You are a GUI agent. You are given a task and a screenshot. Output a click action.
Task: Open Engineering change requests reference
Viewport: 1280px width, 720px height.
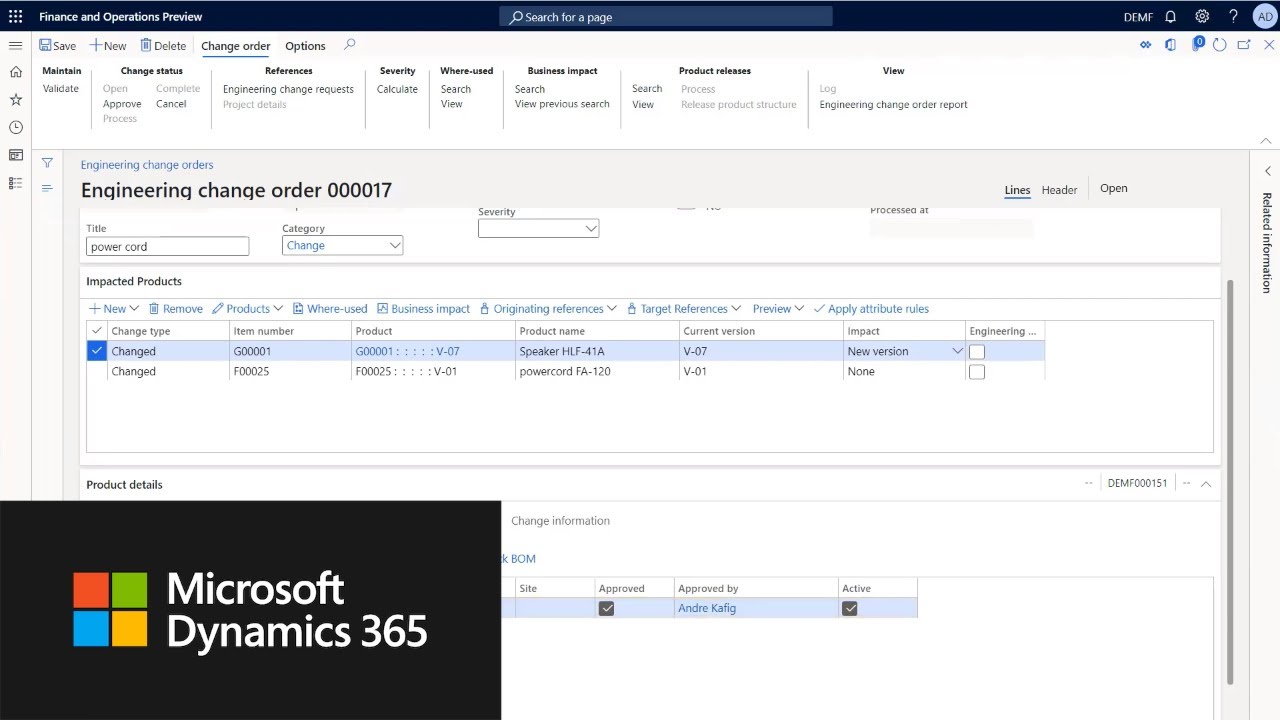click(x=288, y=89)
